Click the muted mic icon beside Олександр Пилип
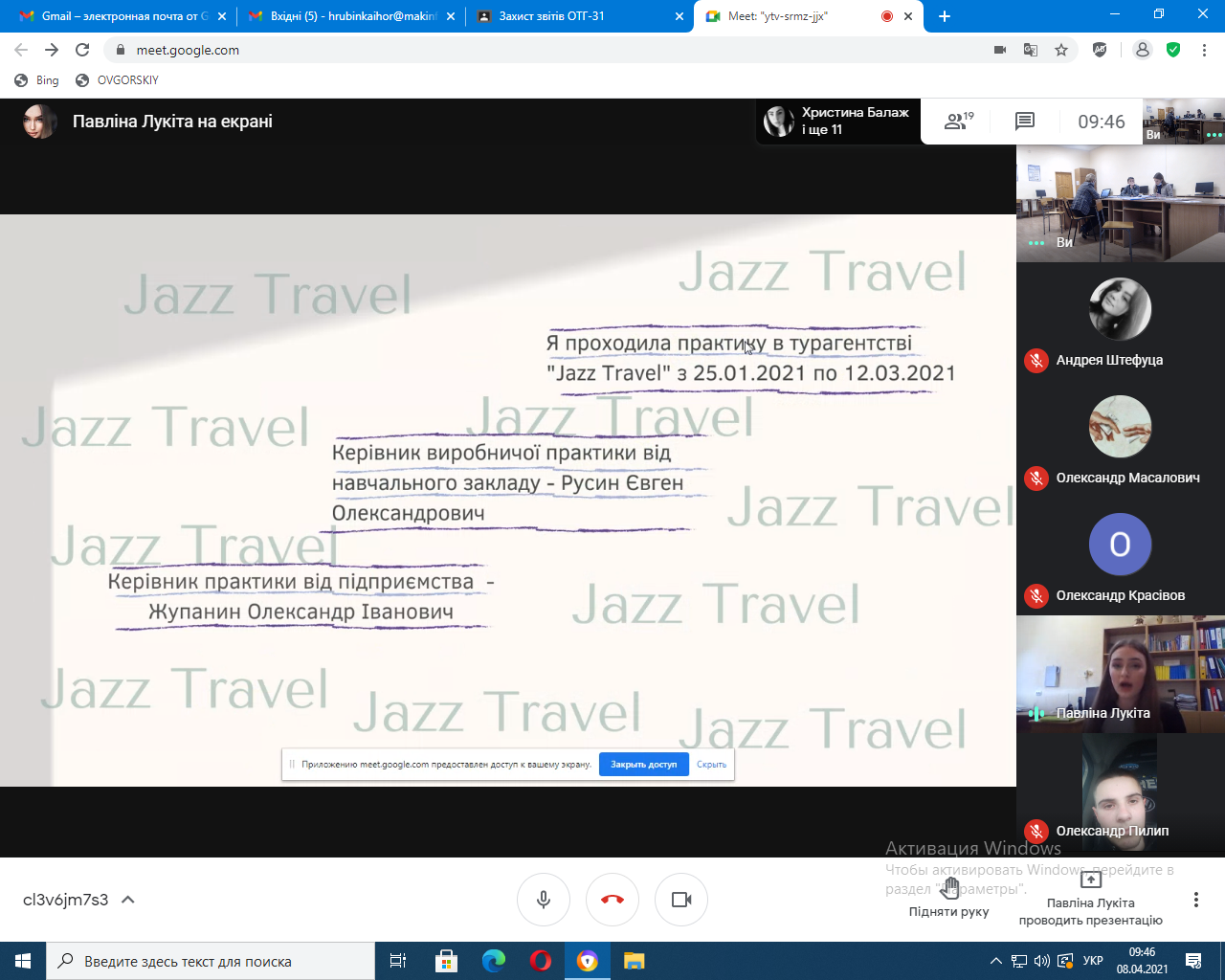 [x=1036, y=832]
